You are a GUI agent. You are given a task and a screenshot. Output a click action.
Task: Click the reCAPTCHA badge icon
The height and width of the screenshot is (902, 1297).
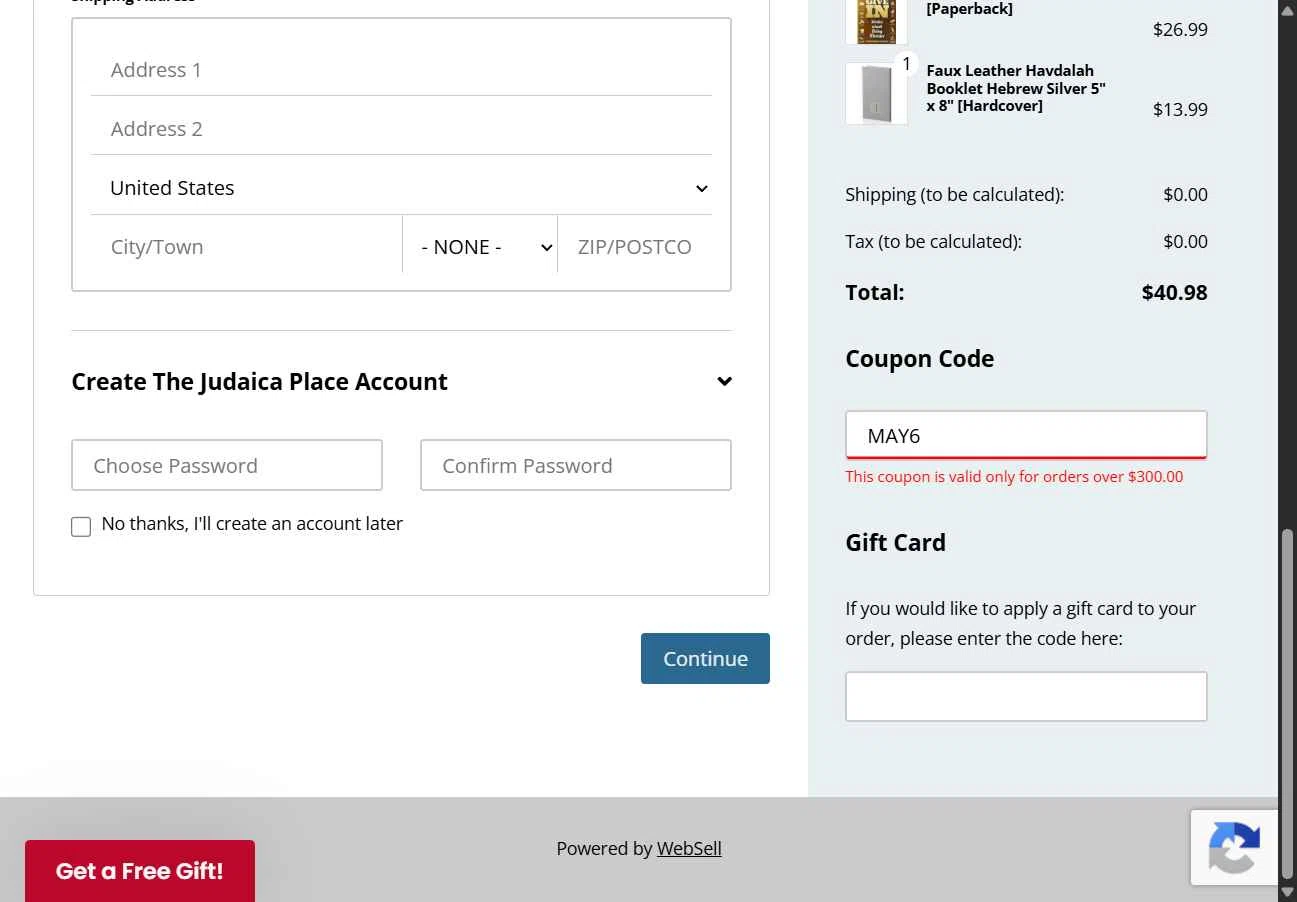[1234, 847]
